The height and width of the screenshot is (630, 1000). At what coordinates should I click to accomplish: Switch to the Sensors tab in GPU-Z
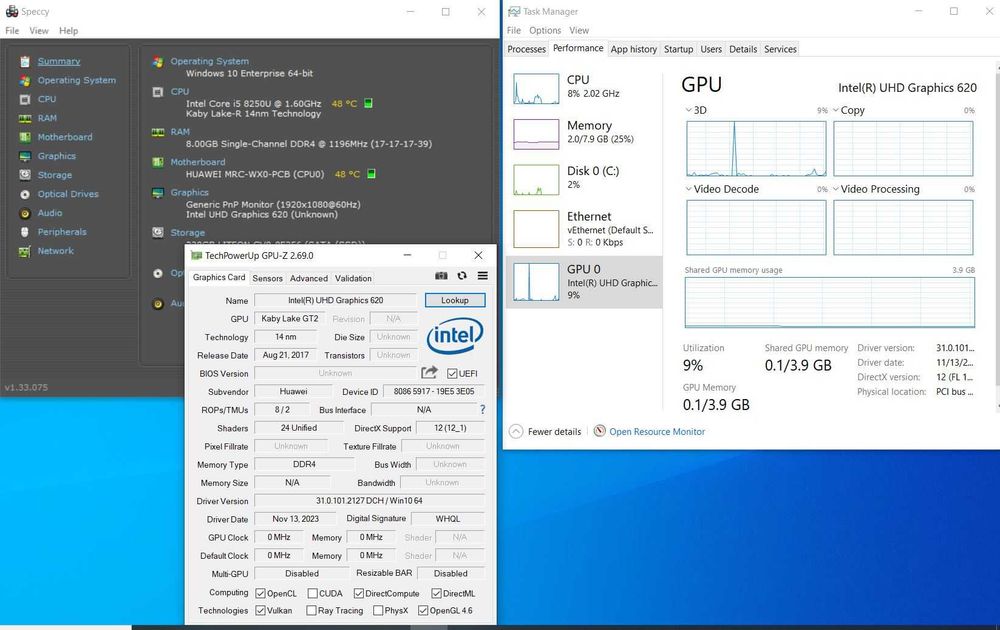point(267,279)
